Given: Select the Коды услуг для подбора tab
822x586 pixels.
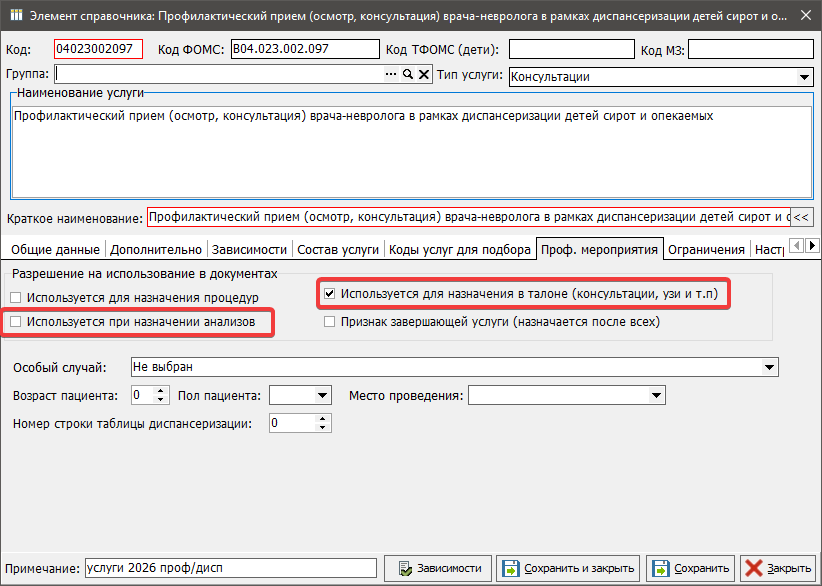Looking at the screenshot, I should click(460, 249).
